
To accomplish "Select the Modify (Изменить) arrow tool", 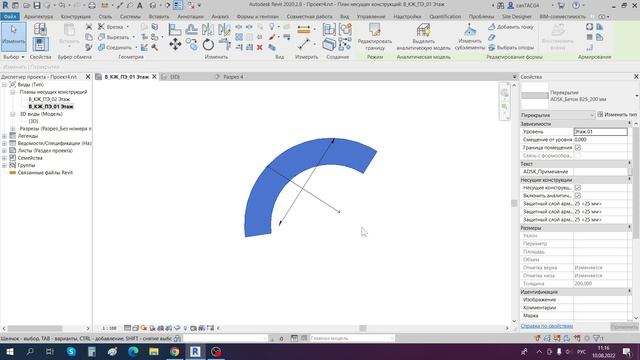I will pos(13,36).
